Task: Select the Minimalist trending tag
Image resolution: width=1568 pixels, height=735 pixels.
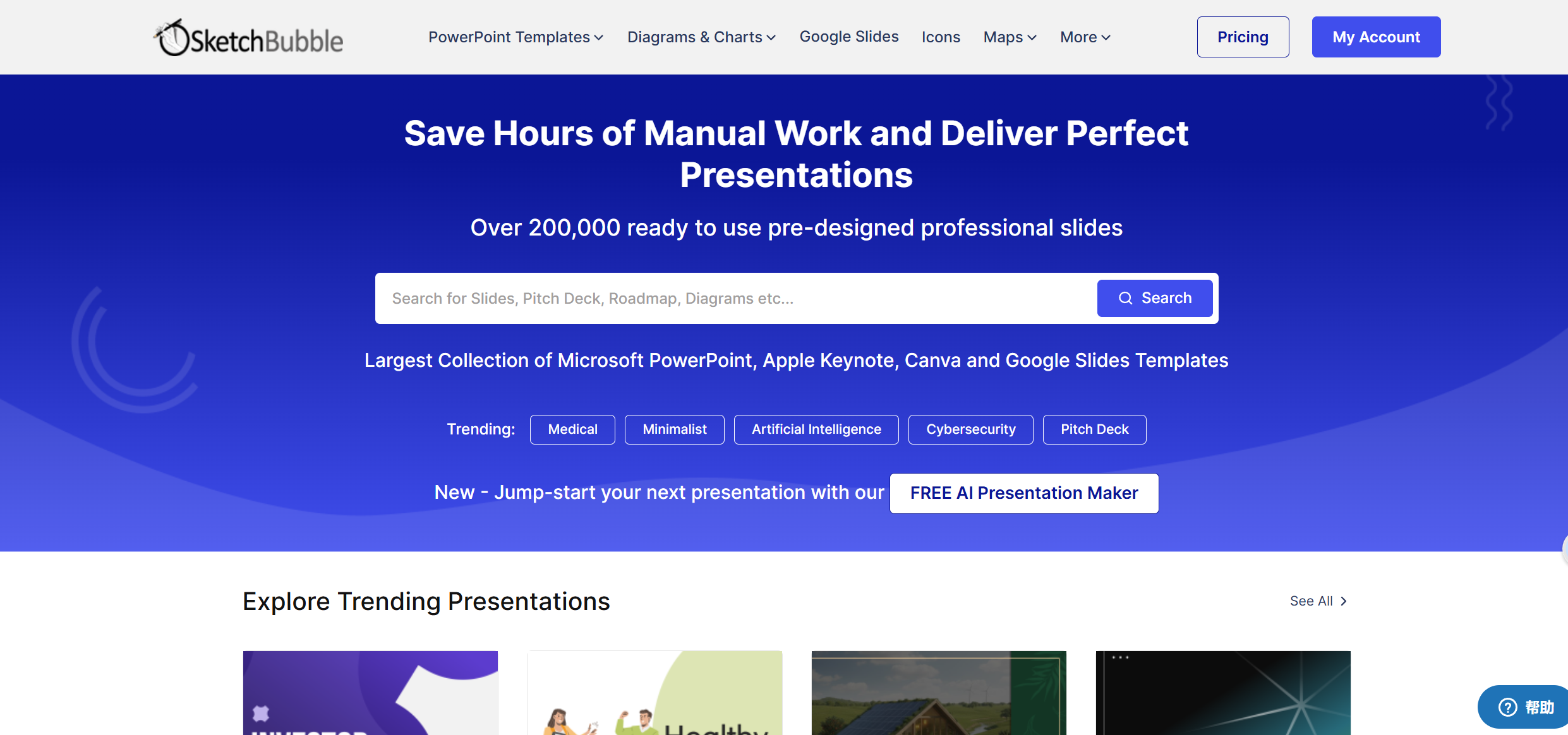Action: tap(675, 429)
